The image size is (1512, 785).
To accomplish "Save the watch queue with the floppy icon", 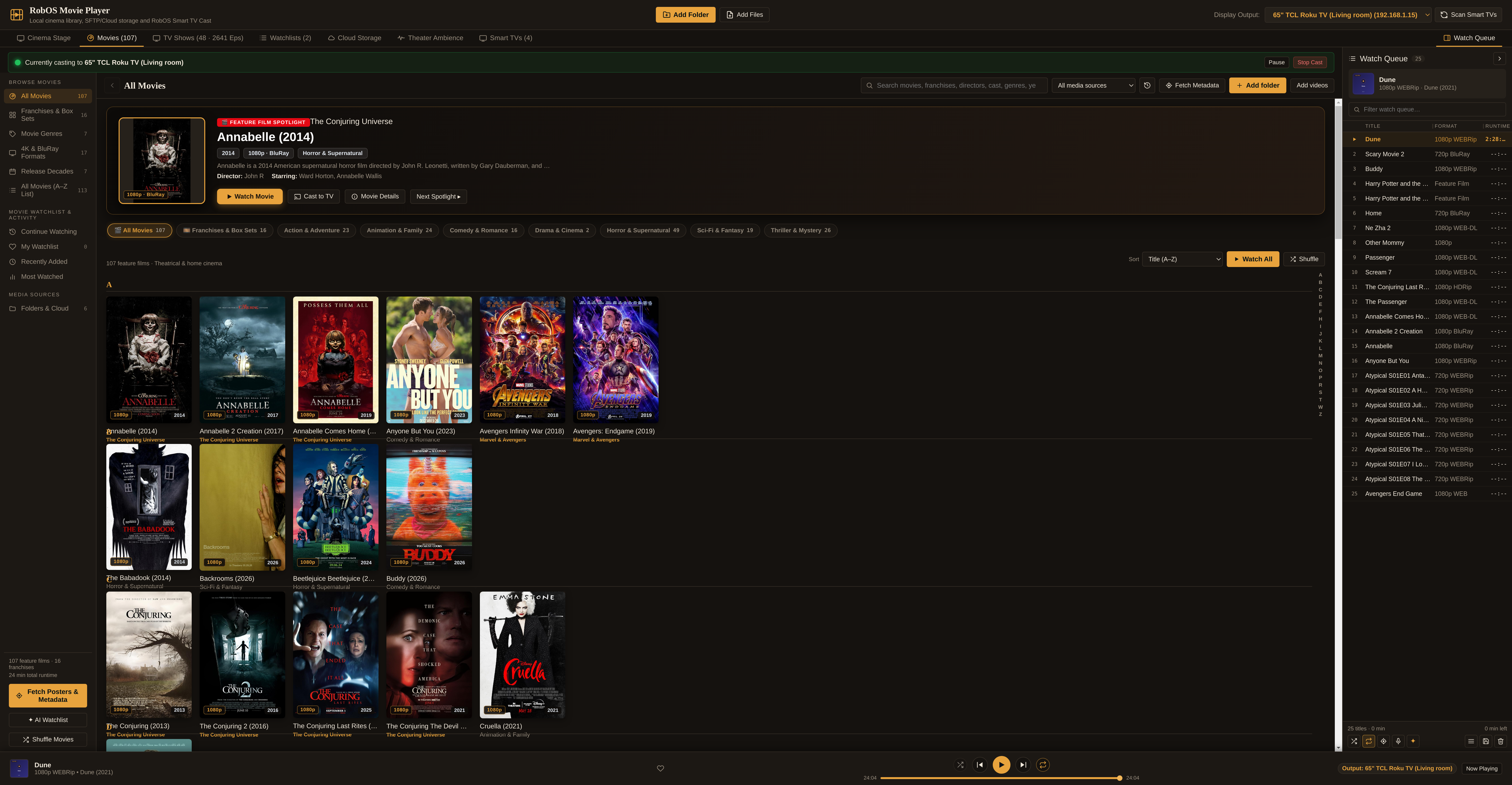I will click(x=1486, y=741).
